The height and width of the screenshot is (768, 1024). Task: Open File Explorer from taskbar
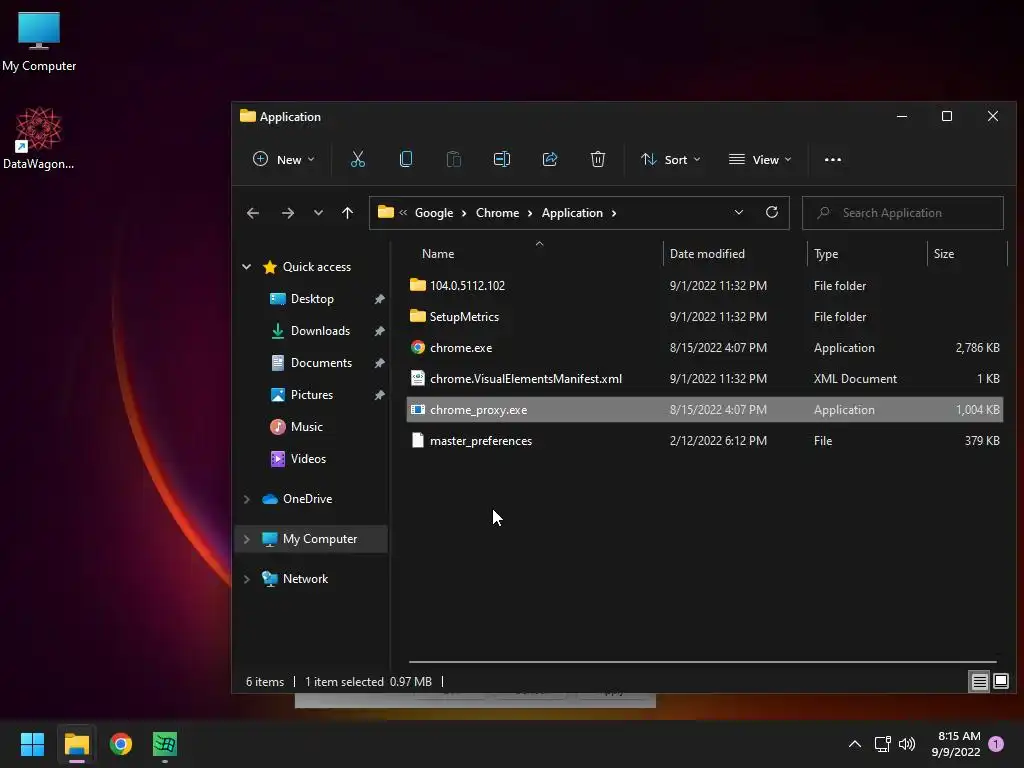[x=76, y=744]
